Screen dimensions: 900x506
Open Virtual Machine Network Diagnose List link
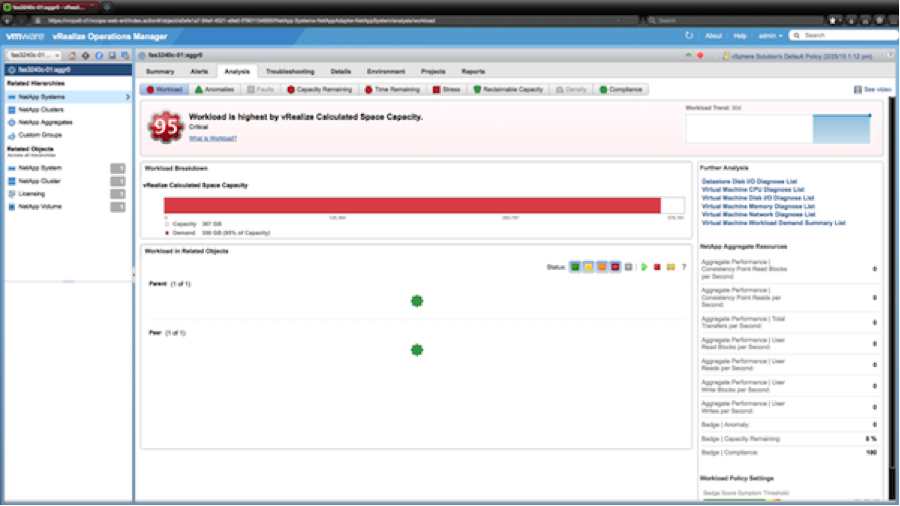[x=758, y=214]
